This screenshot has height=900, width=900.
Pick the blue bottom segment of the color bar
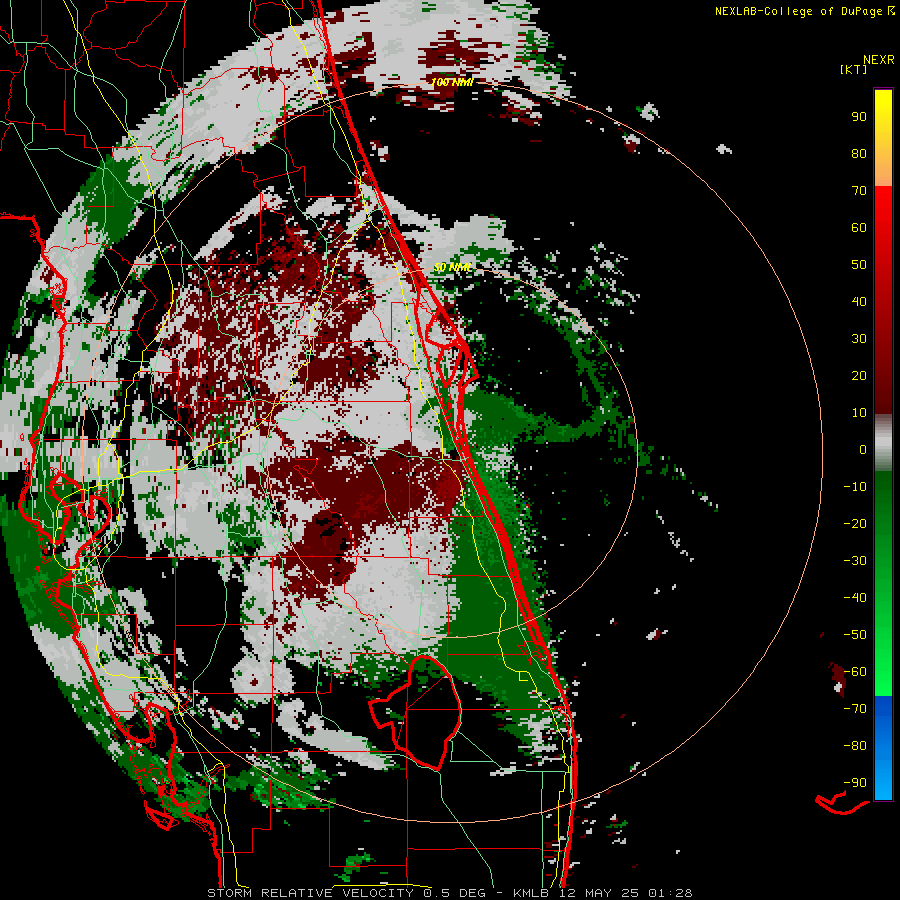coord(883,748)
